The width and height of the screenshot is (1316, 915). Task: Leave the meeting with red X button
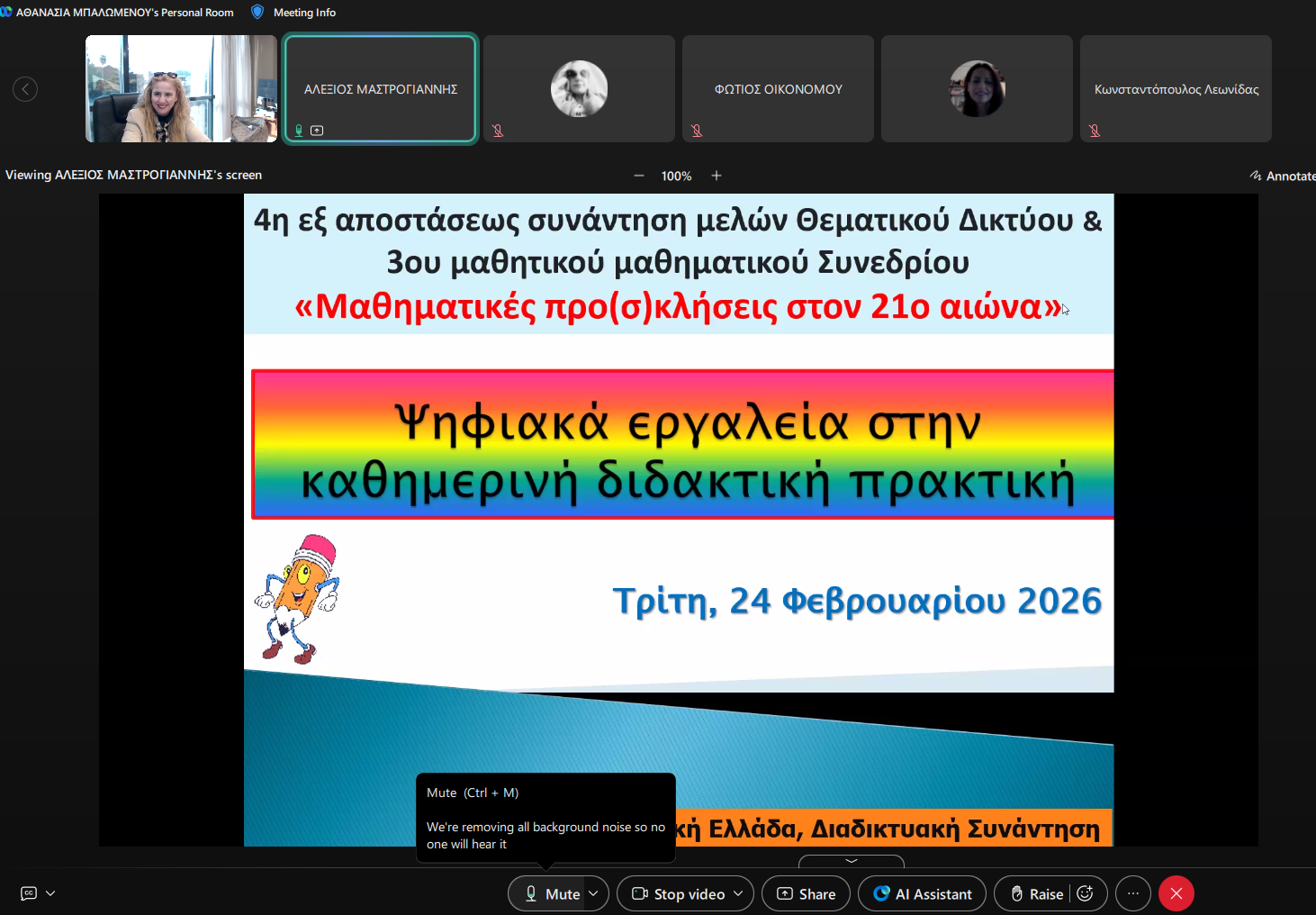(1176, 893)
